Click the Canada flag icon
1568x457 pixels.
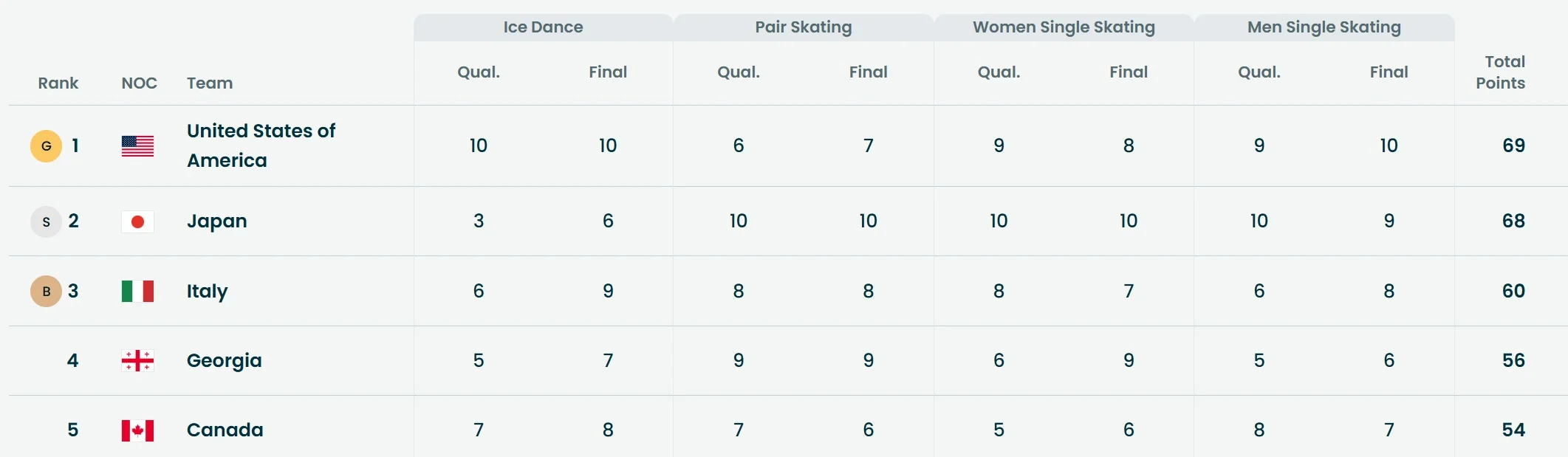(137, 430)
